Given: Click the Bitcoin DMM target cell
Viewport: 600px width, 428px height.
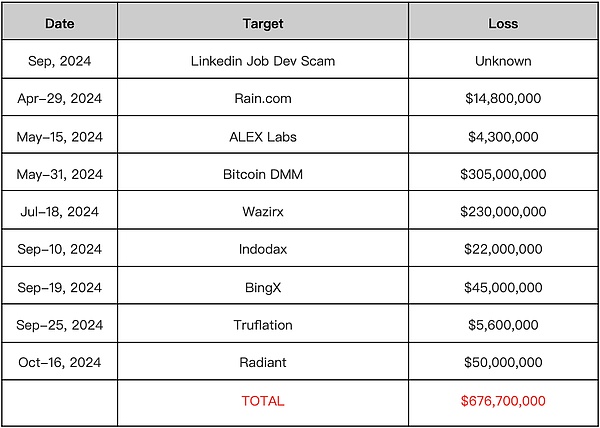Looking at the screenshot, I should 262,174.
